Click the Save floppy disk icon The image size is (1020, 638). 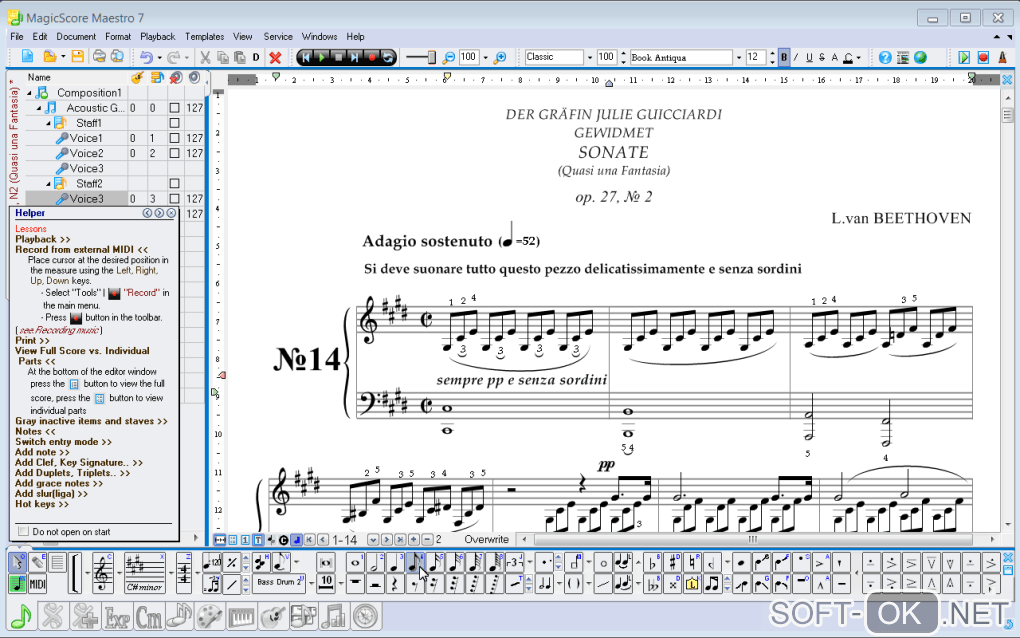click(77, 57)
